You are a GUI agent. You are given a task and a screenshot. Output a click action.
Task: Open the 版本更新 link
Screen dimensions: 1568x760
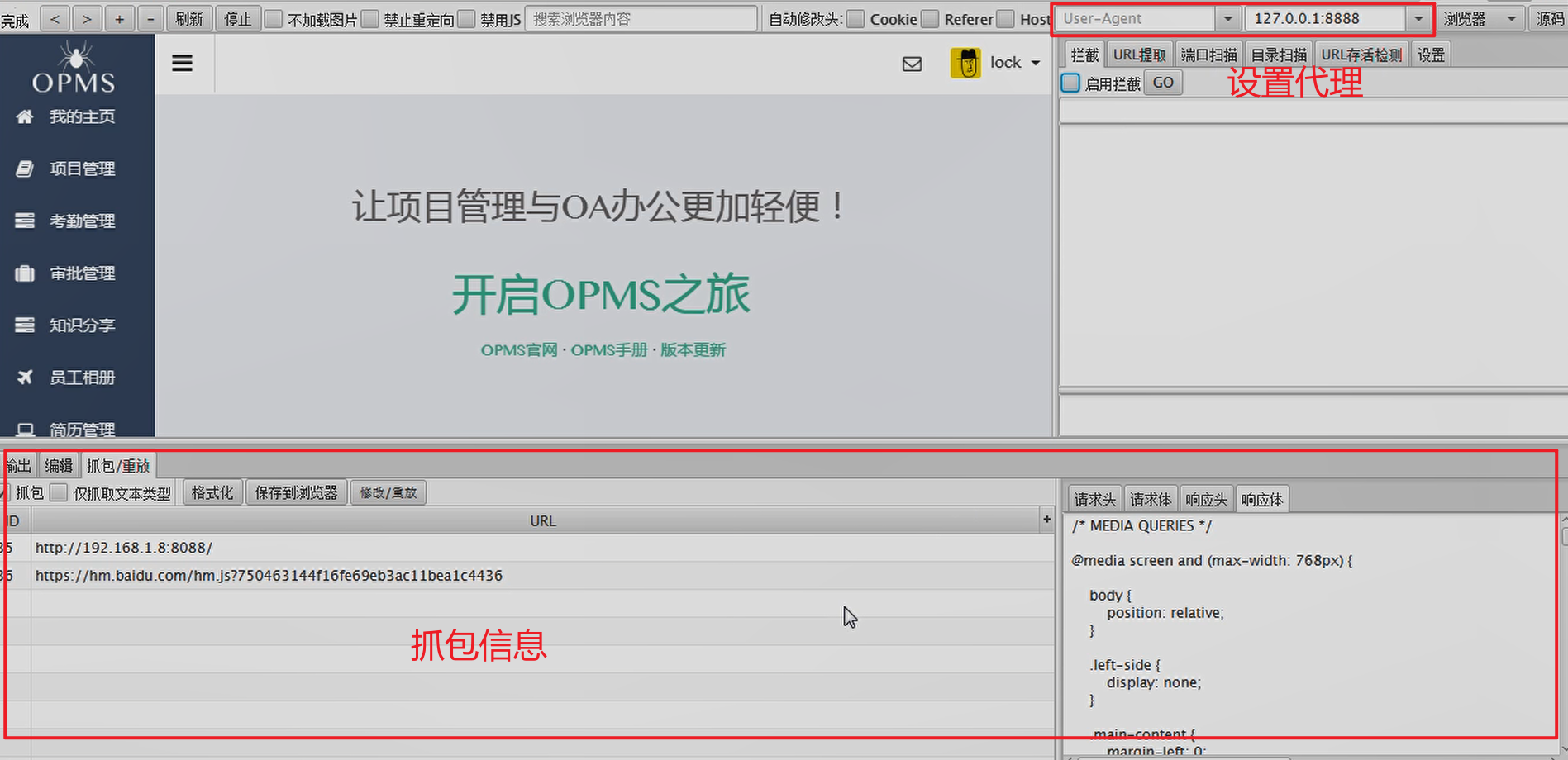[x=693, y=350]
